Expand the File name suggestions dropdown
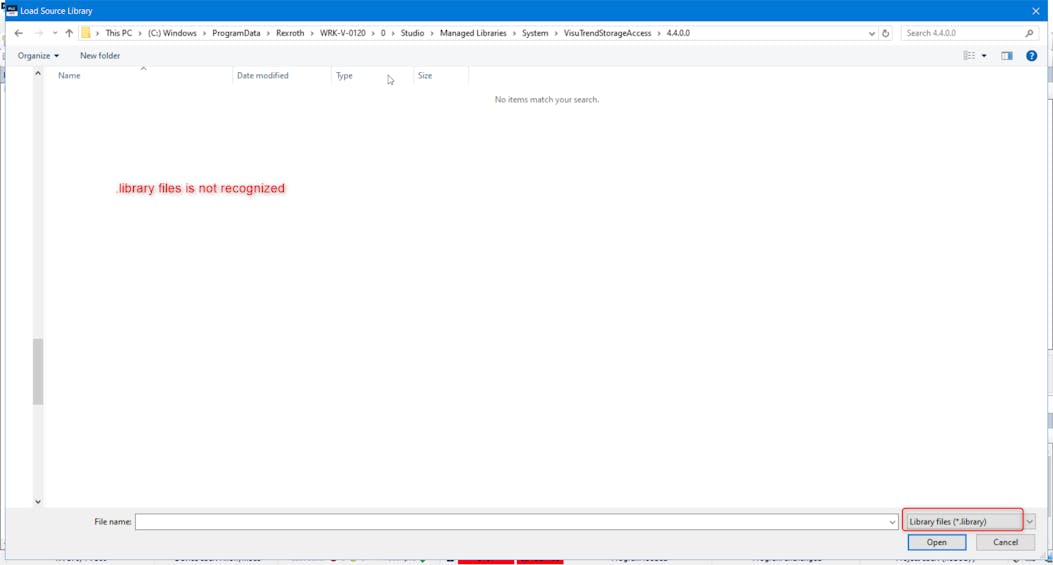This screenshot has height=565, width=1053. pyautogui.click(x=892, y=522)
